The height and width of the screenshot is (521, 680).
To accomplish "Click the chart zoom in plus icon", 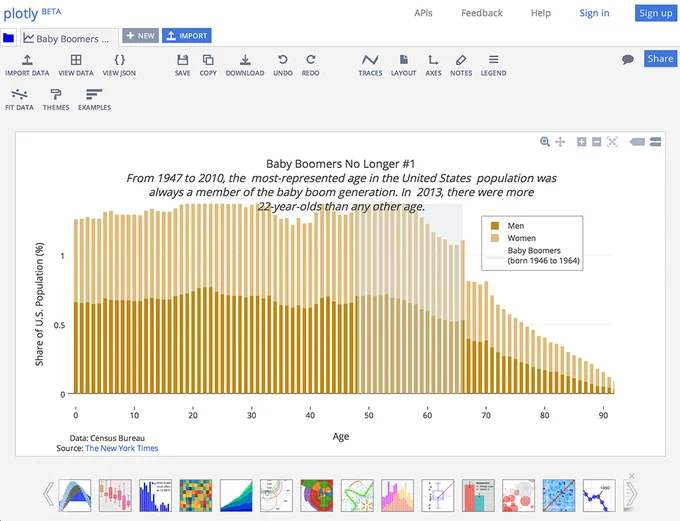I will [582, 141].
